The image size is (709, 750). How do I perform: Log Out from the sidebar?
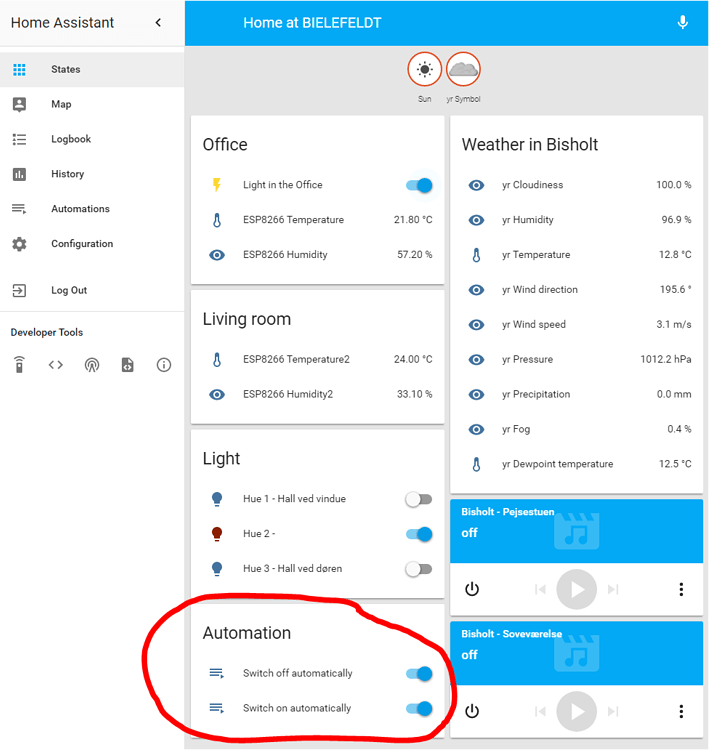coord(92,290)
